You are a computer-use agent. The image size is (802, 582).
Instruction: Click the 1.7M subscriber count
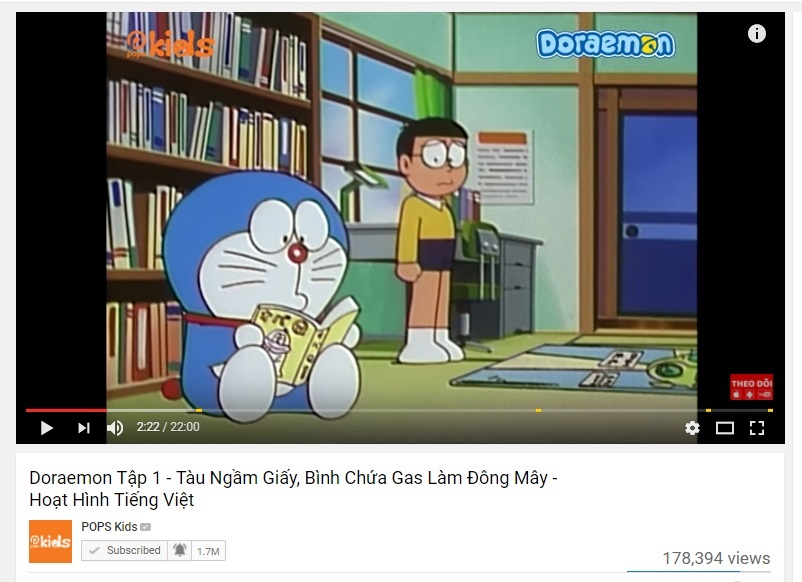(208, 551)
